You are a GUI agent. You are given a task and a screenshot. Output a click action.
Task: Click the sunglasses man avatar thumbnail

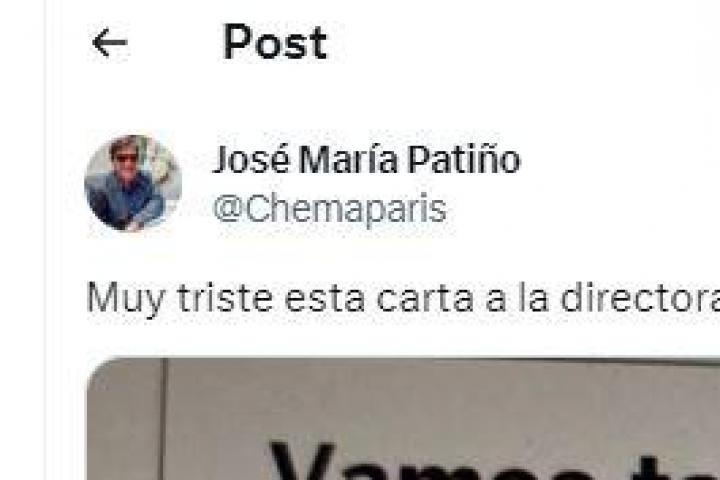(133, 183)
